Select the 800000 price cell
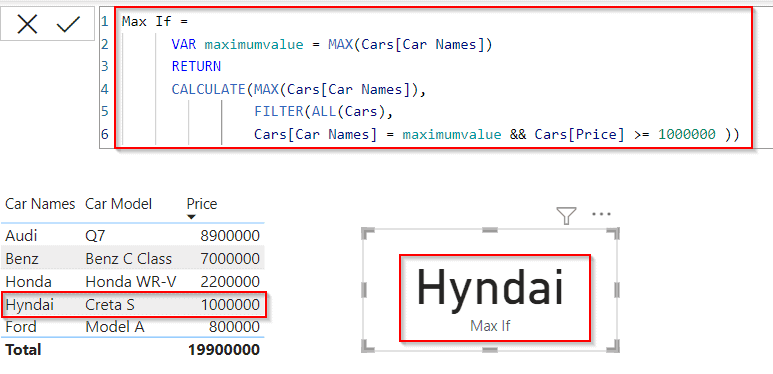 [x=234, y=327]
